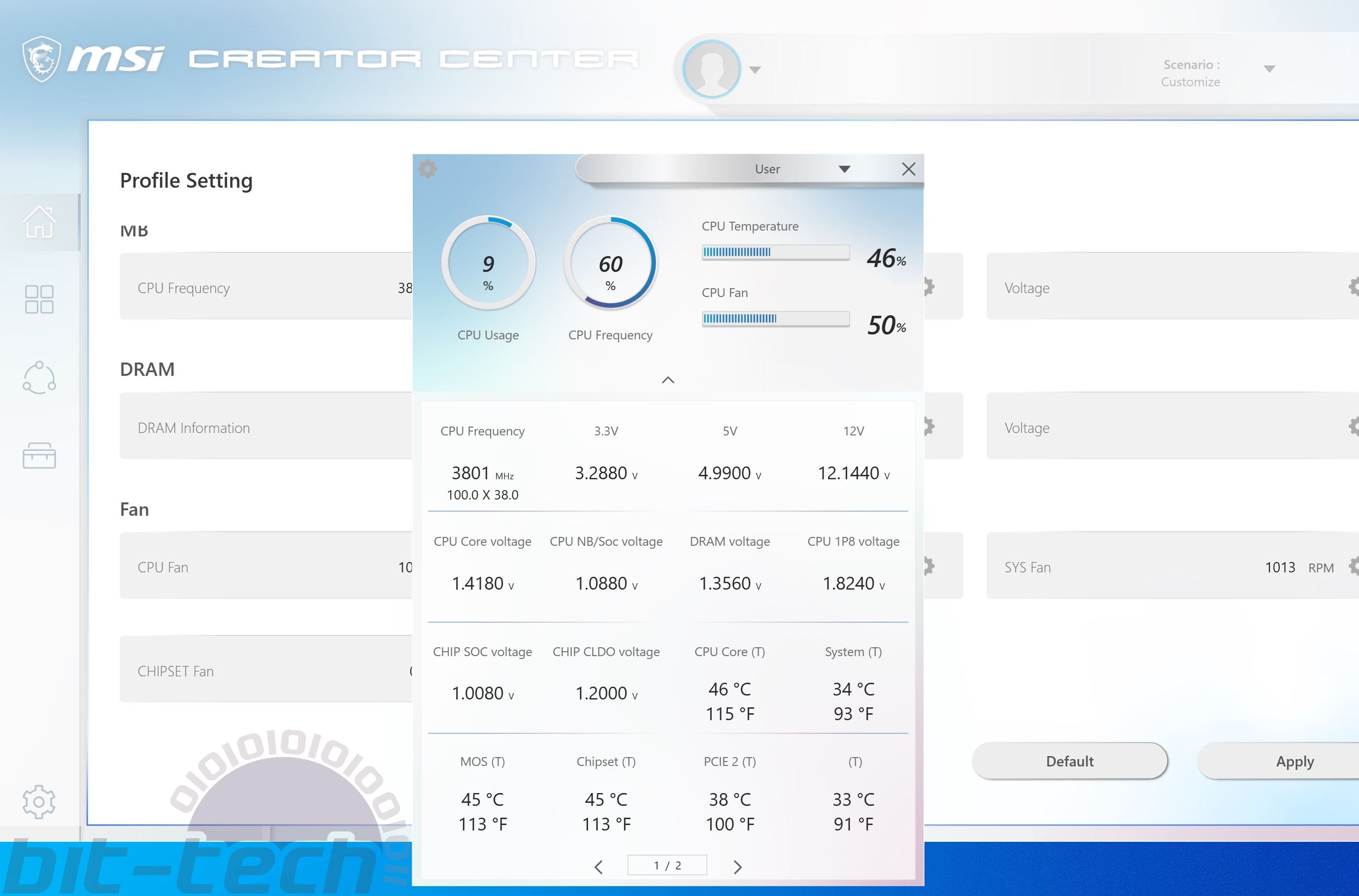Viewport: 1359px width, 896px height.
Task: Open the toolbox sidebar icon
Action: [39, 456]
